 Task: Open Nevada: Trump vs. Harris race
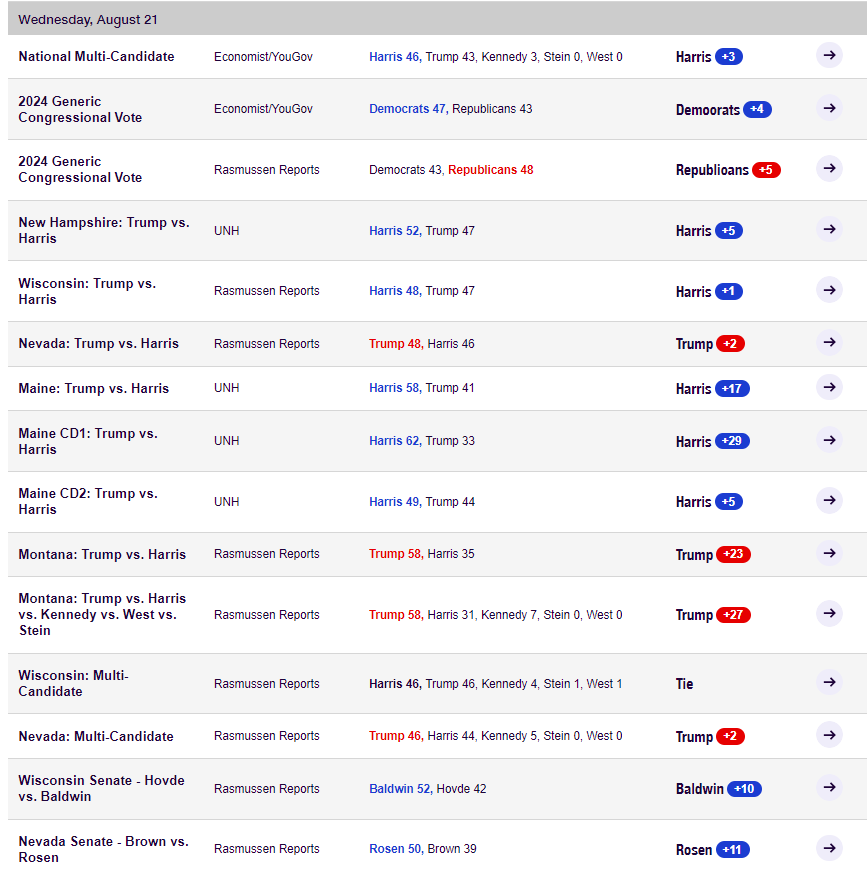[98, 343]
